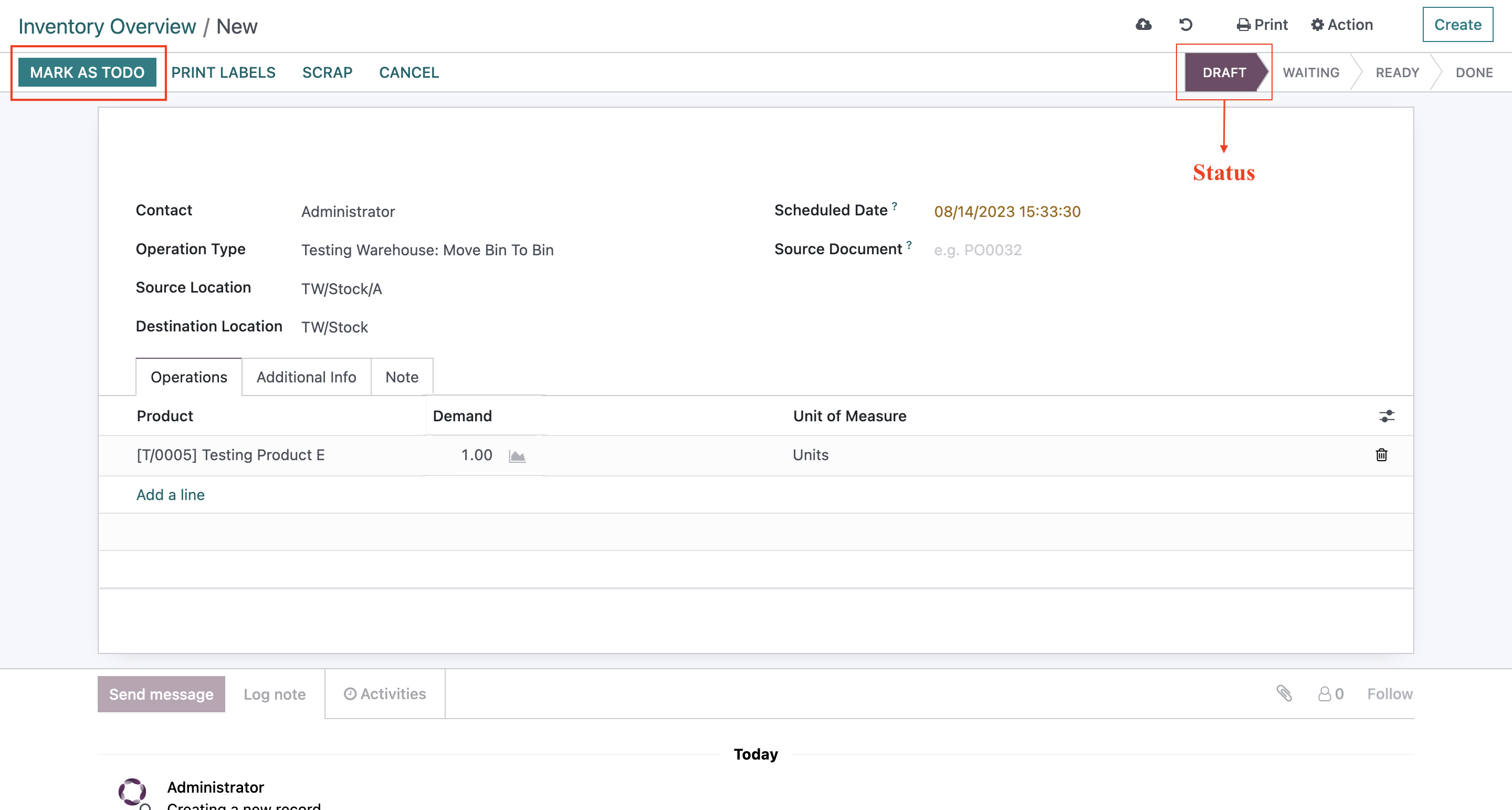This screenshot has height=810, width=1512.
Task: Click Mark As Todo button
Action: coord(88,72)
